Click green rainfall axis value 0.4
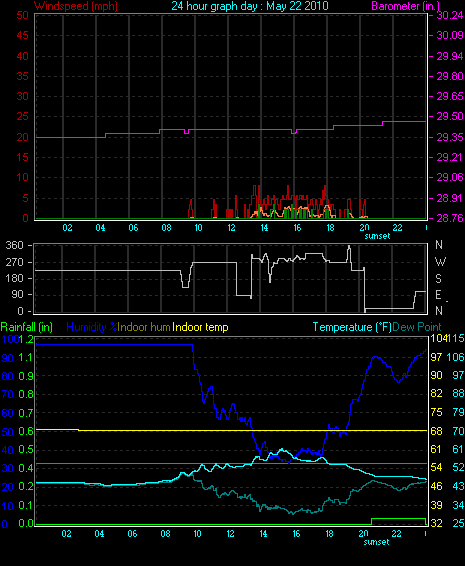 [x=26, y=468]
